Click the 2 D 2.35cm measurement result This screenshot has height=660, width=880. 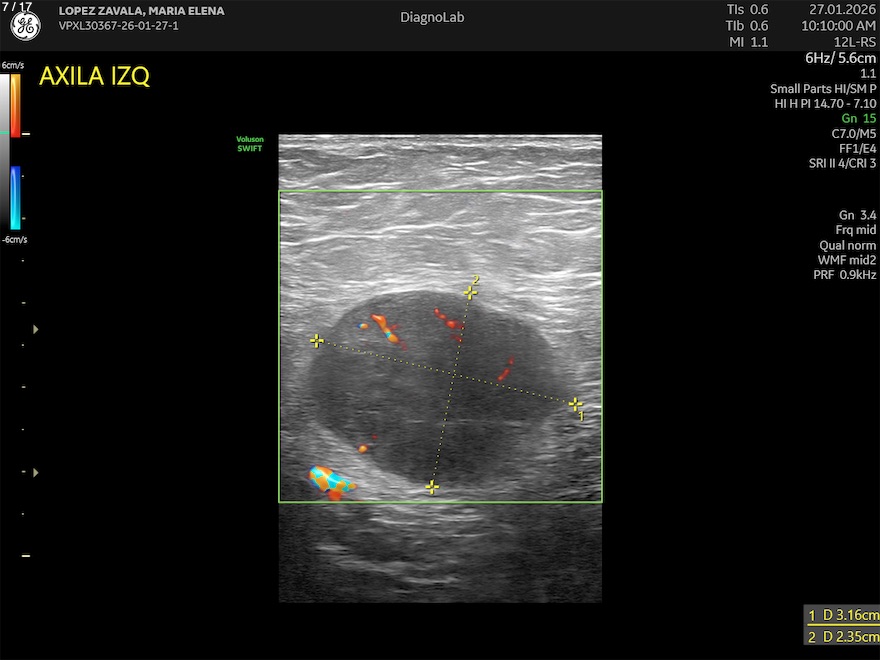point(843,637)
